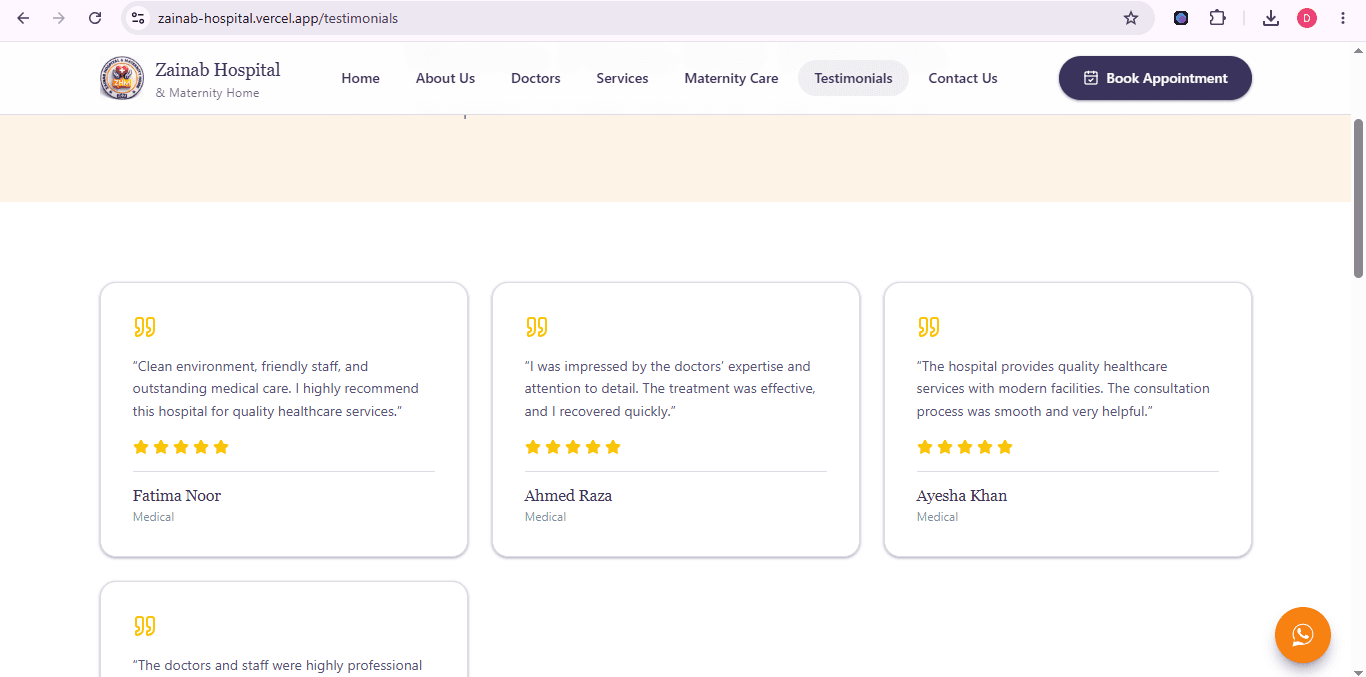
Task: Open the Doctors nav item
Action: (536, 78)
